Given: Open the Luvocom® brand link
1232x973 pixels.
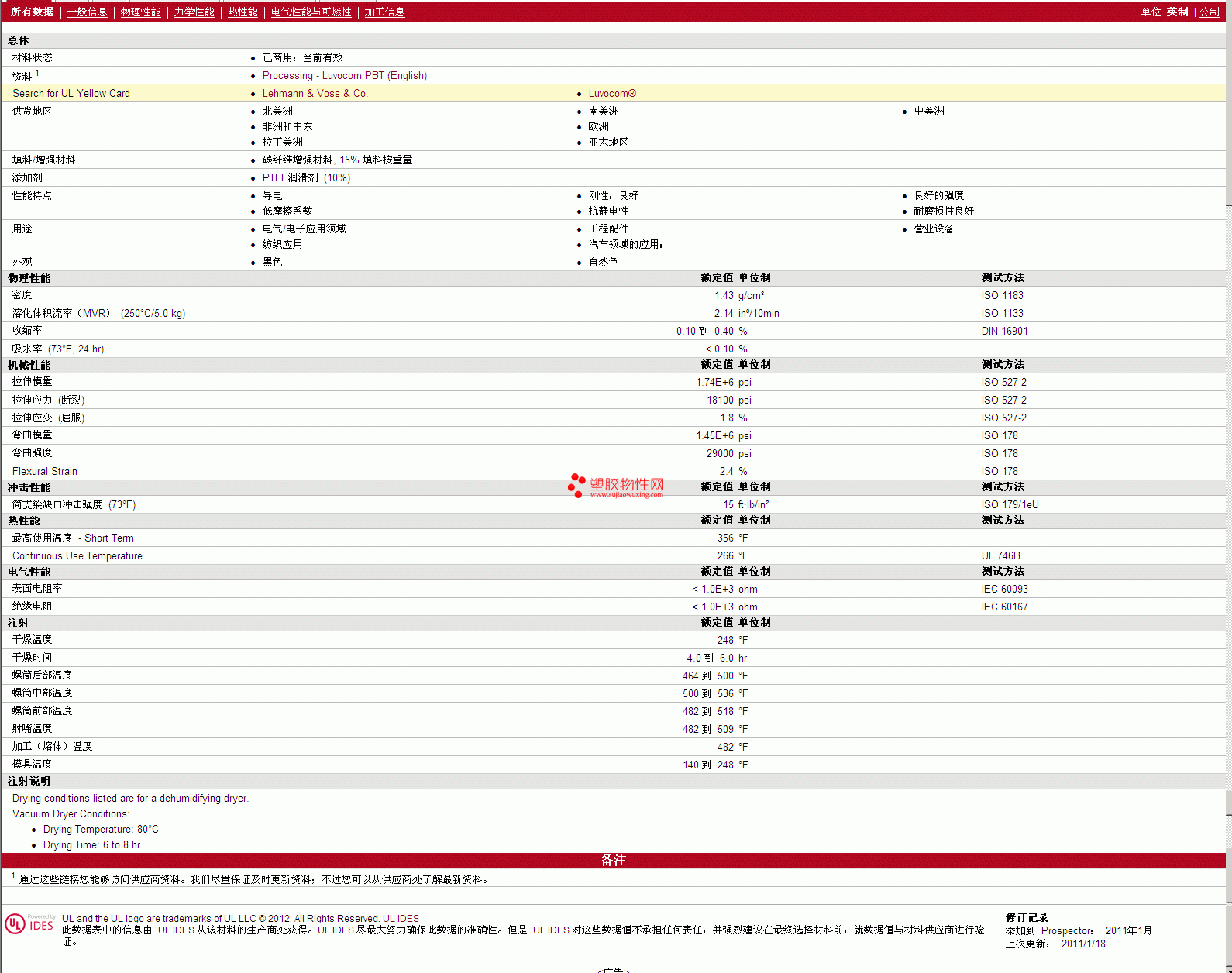Looking at the screenshot, I should [612, 93].
